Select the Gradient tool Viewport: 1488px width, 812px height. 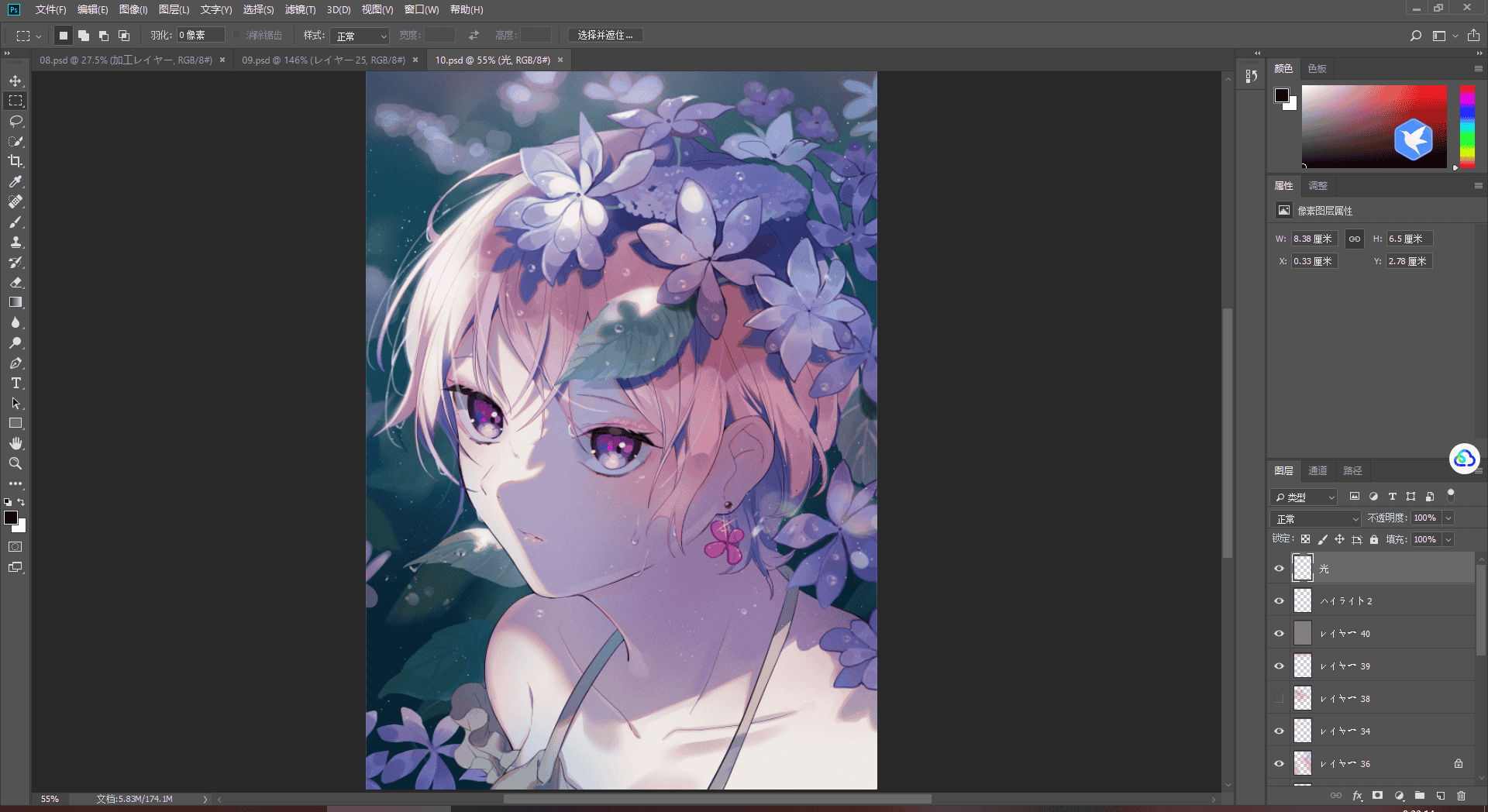click(x=15, y=302)
